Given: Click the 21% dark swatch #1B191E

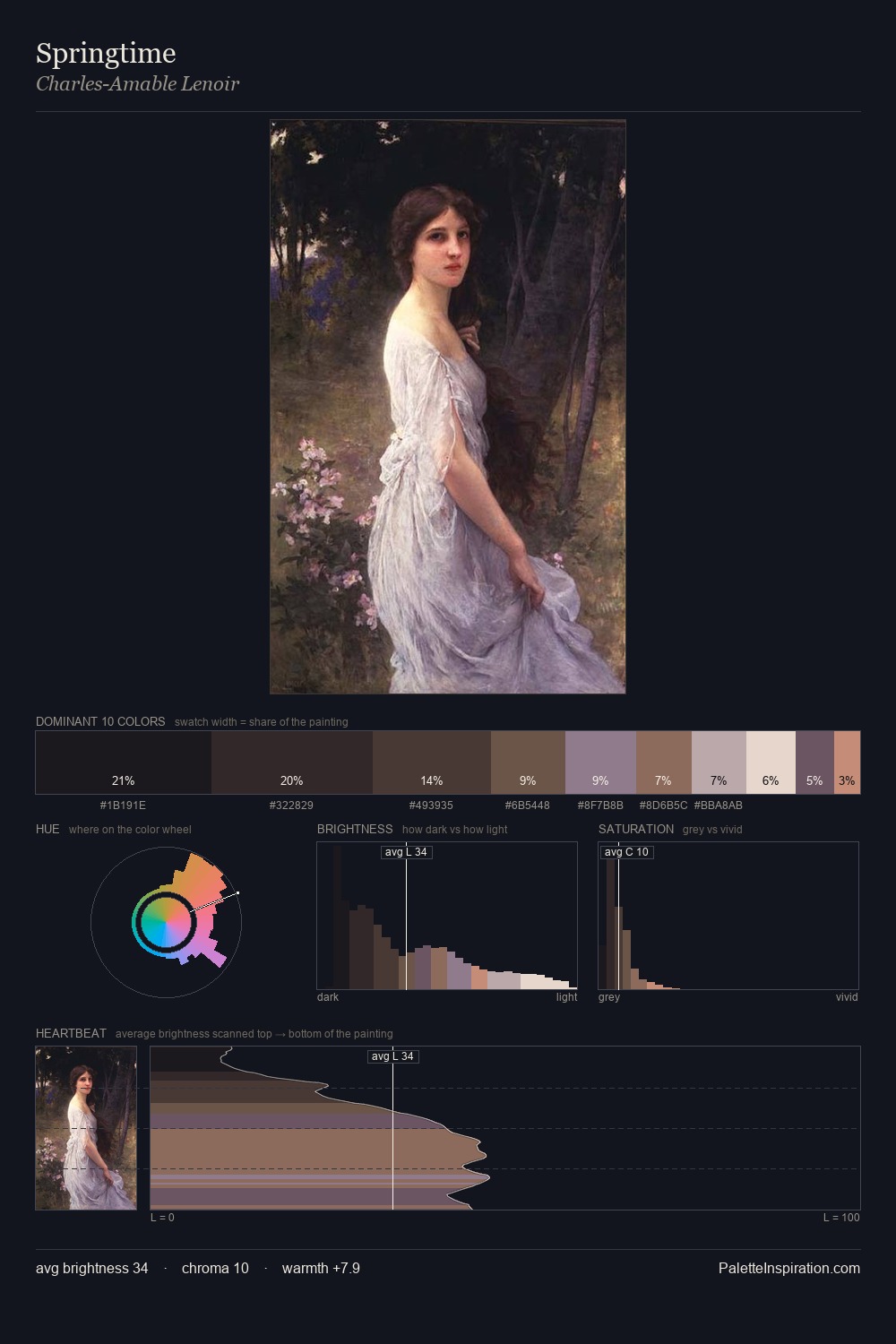Looking at the screenshot, I should (x=124, y=762).
